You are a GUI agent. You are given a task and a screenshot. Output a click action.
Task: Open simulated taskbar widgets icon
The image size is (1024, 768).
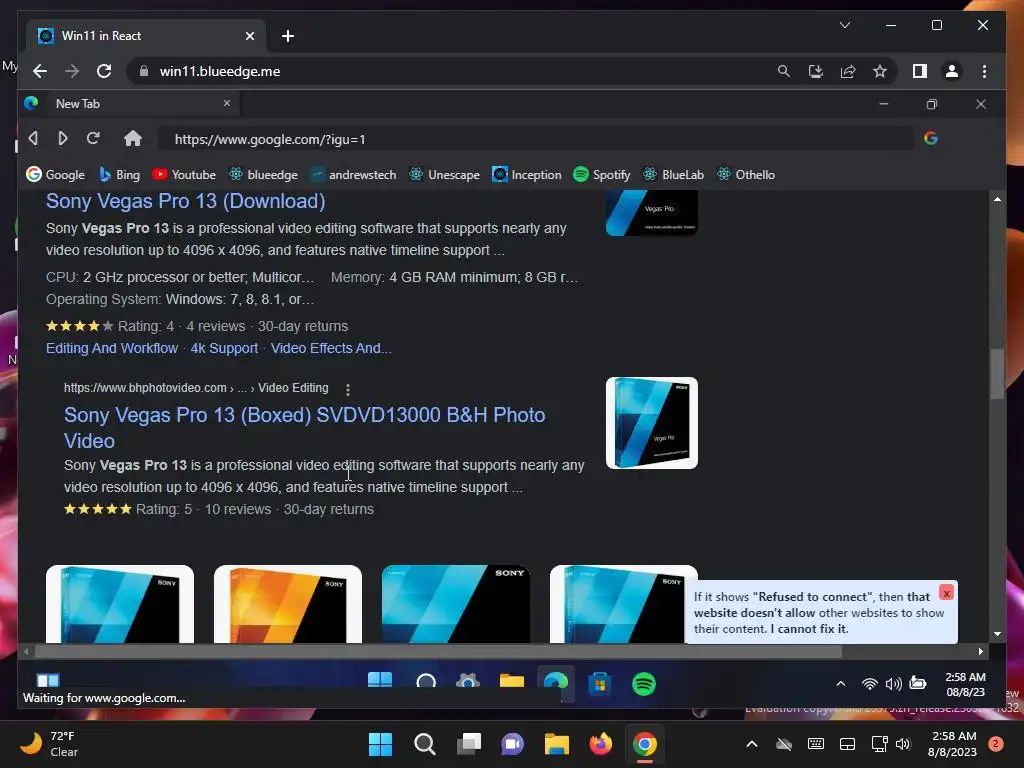pos(47,680)
